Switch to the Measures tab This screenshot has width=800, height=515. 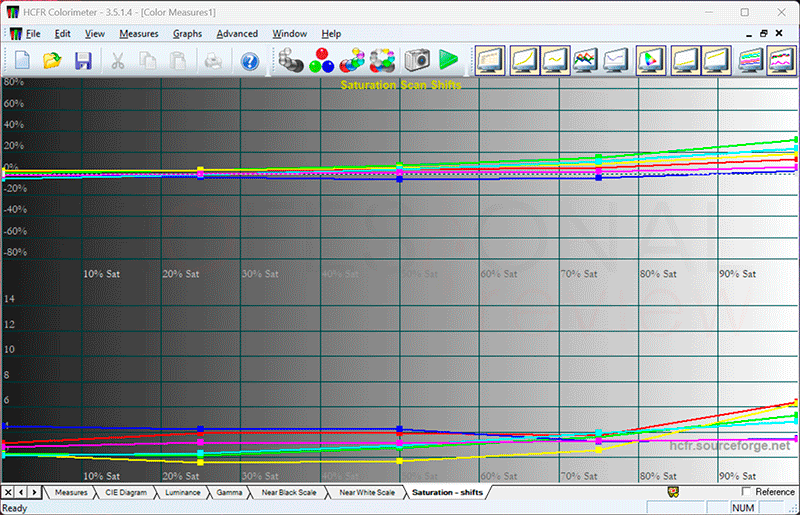71,492
